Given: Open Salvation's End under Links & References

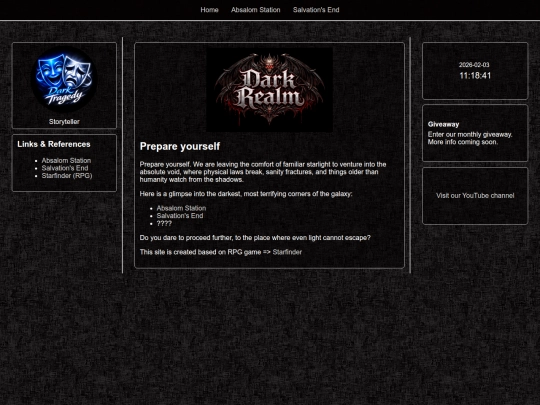Looking at the screenshot, I should 65,168.
